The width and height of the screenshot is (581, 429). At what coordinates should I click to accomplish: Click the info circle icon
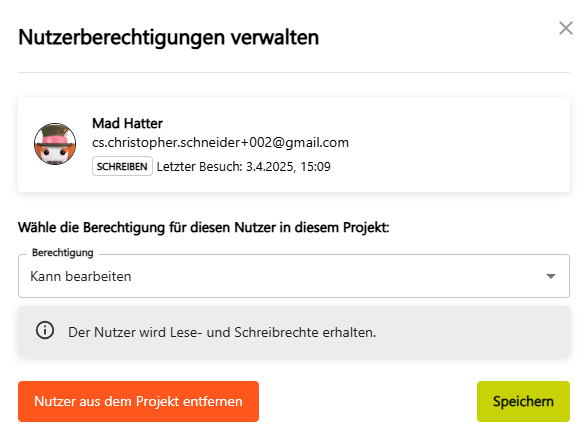45,330
